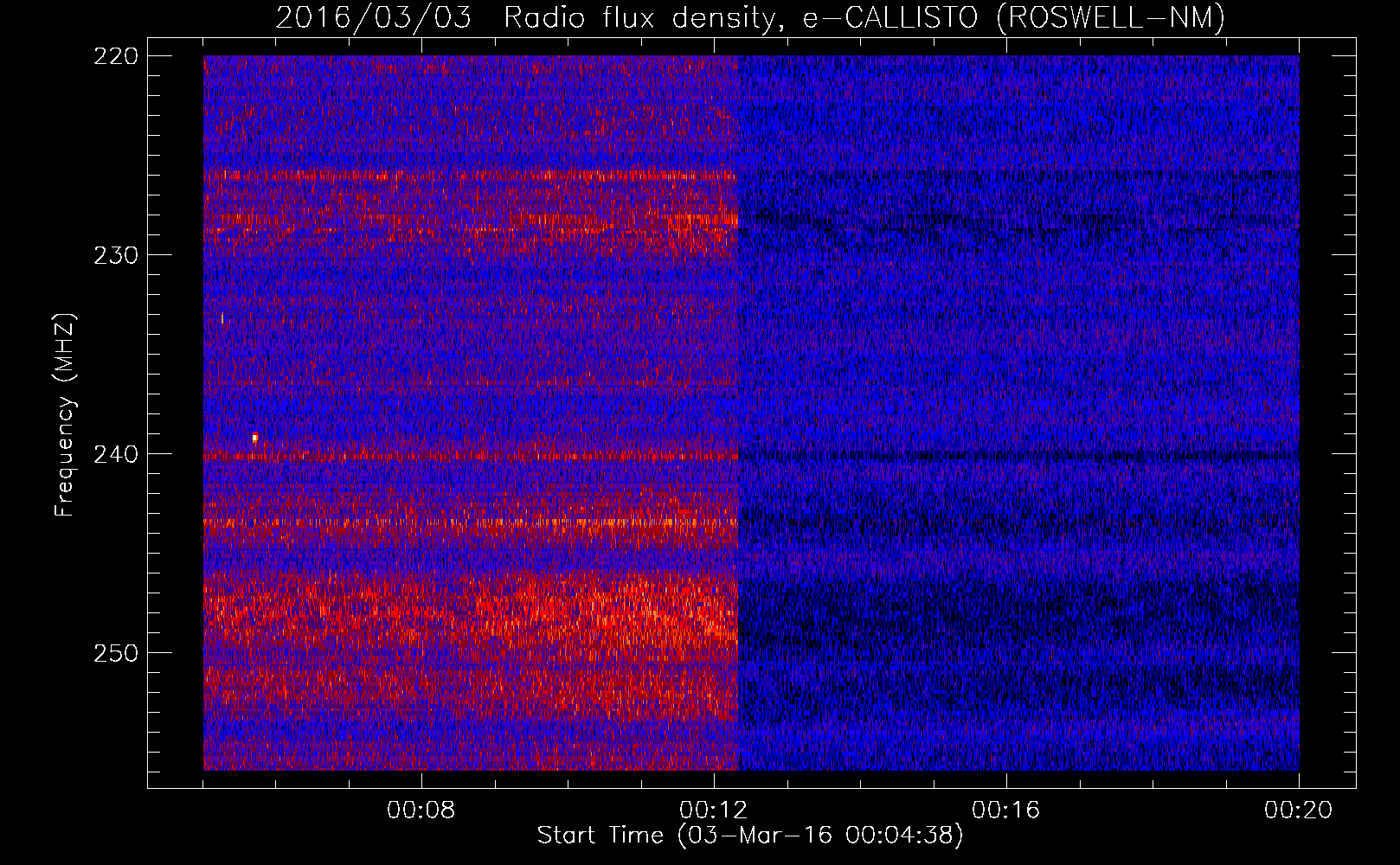Click the plot title e-CALLISTO (ROSWELL-NM)
This screenshot has width=1400, height=865.
click(1014, 17)
